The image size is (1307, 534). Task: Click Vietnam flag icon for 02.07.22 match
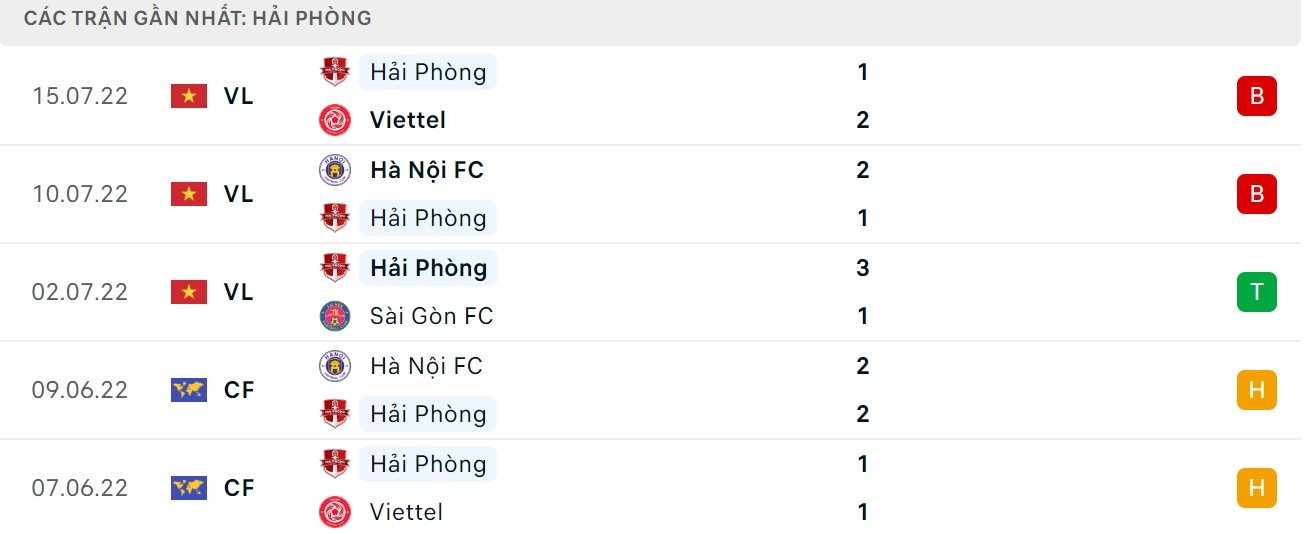[188, 292]
